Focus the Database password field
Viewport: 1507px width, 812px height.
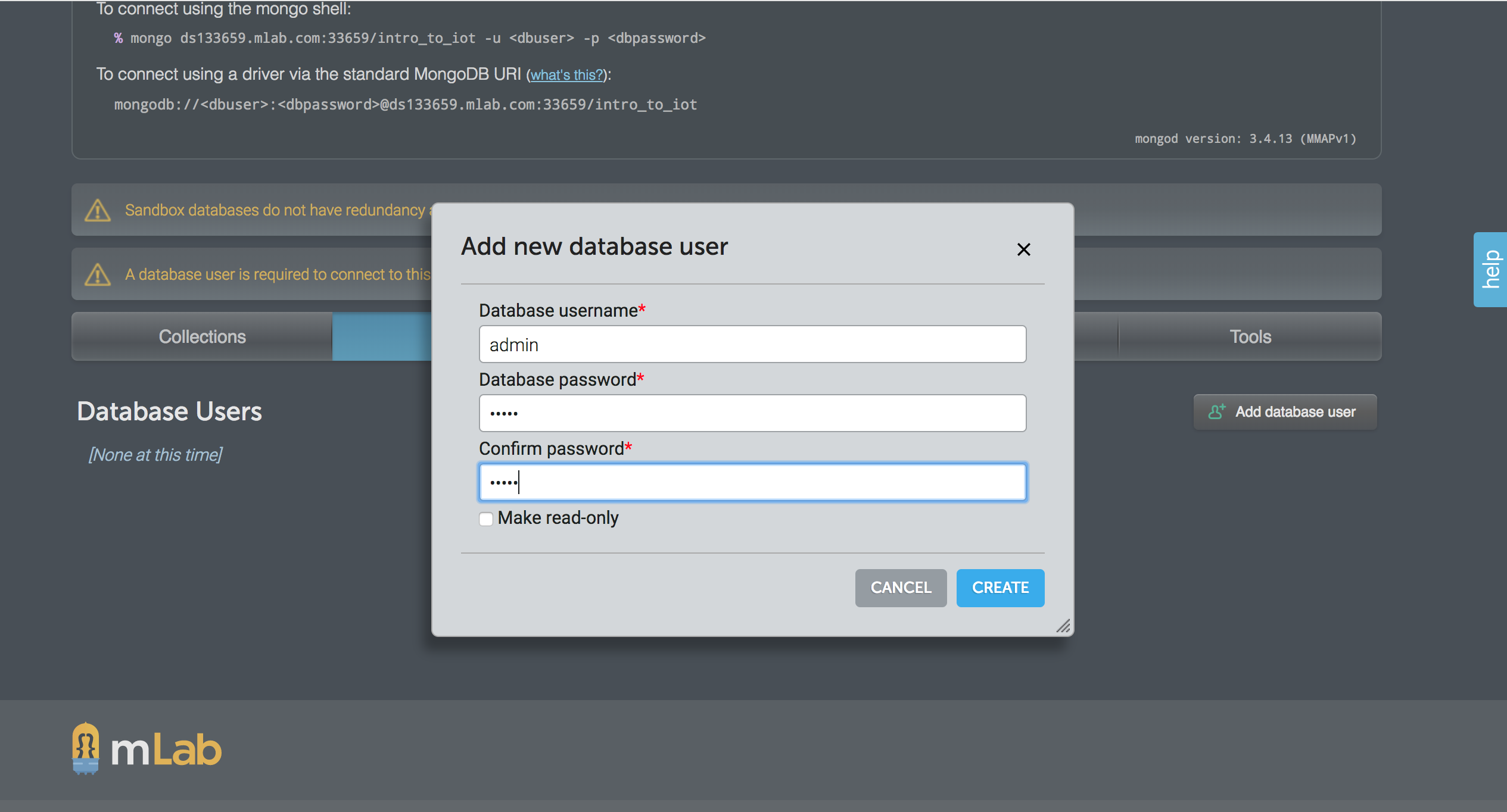click(x=752, y=413)
